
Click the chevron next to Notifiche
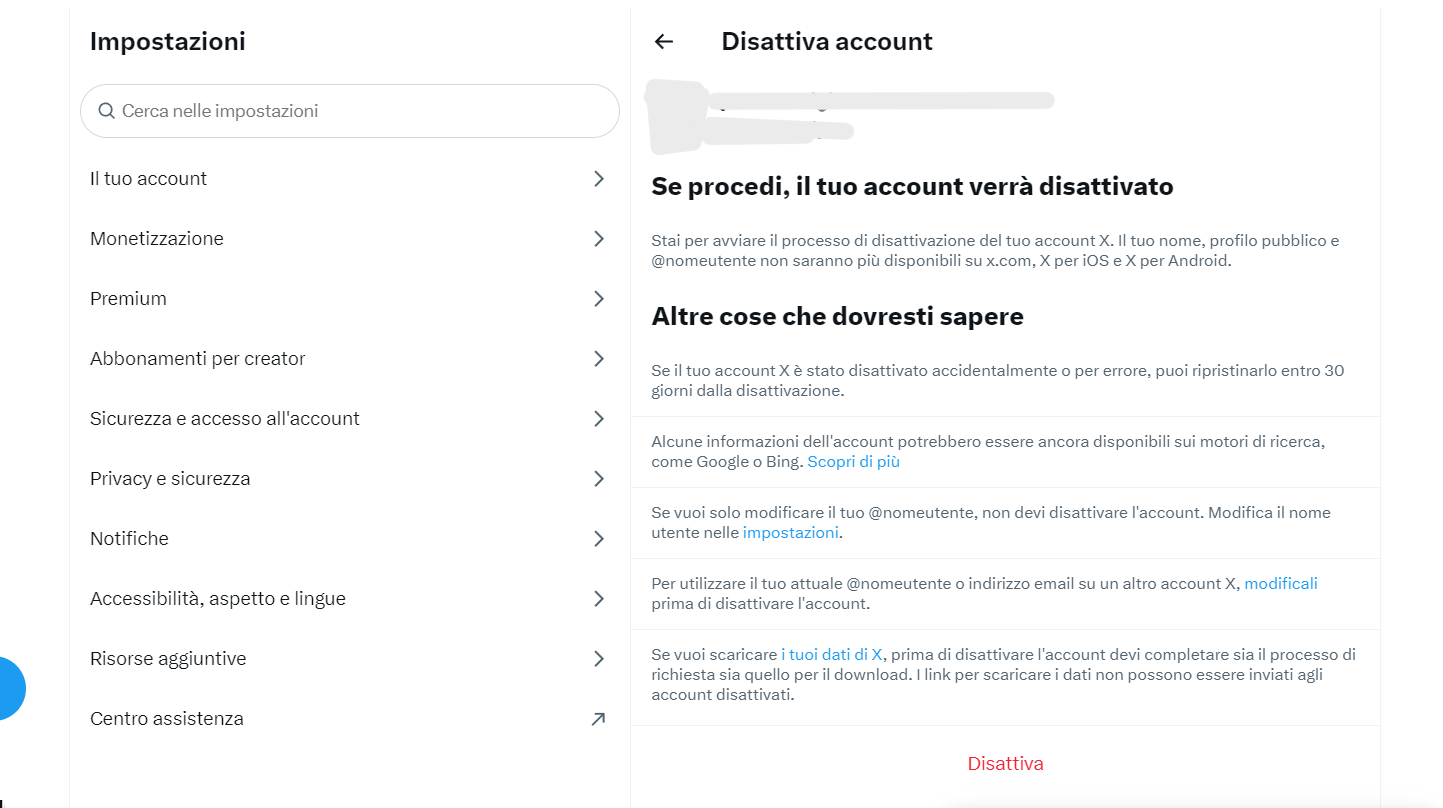coord(599,538)
